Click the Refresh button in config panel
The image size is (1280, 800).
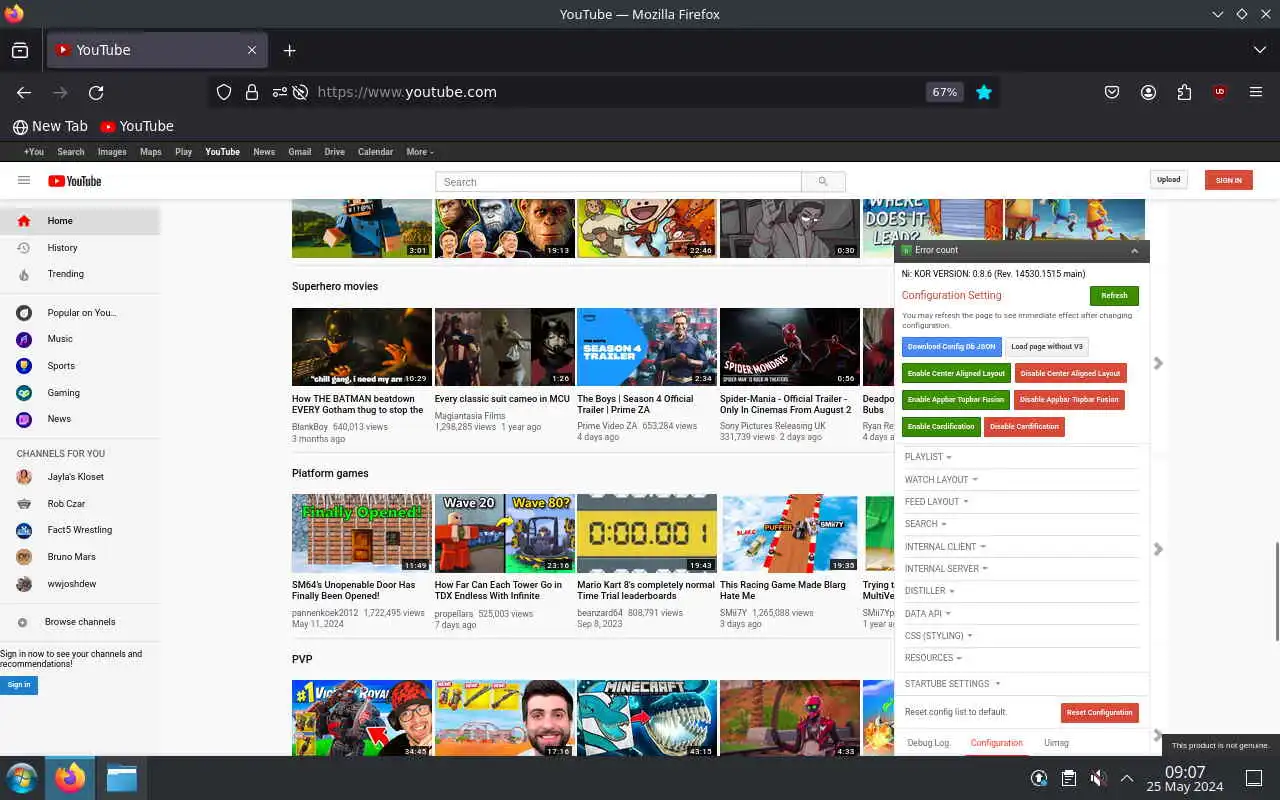1114,295
